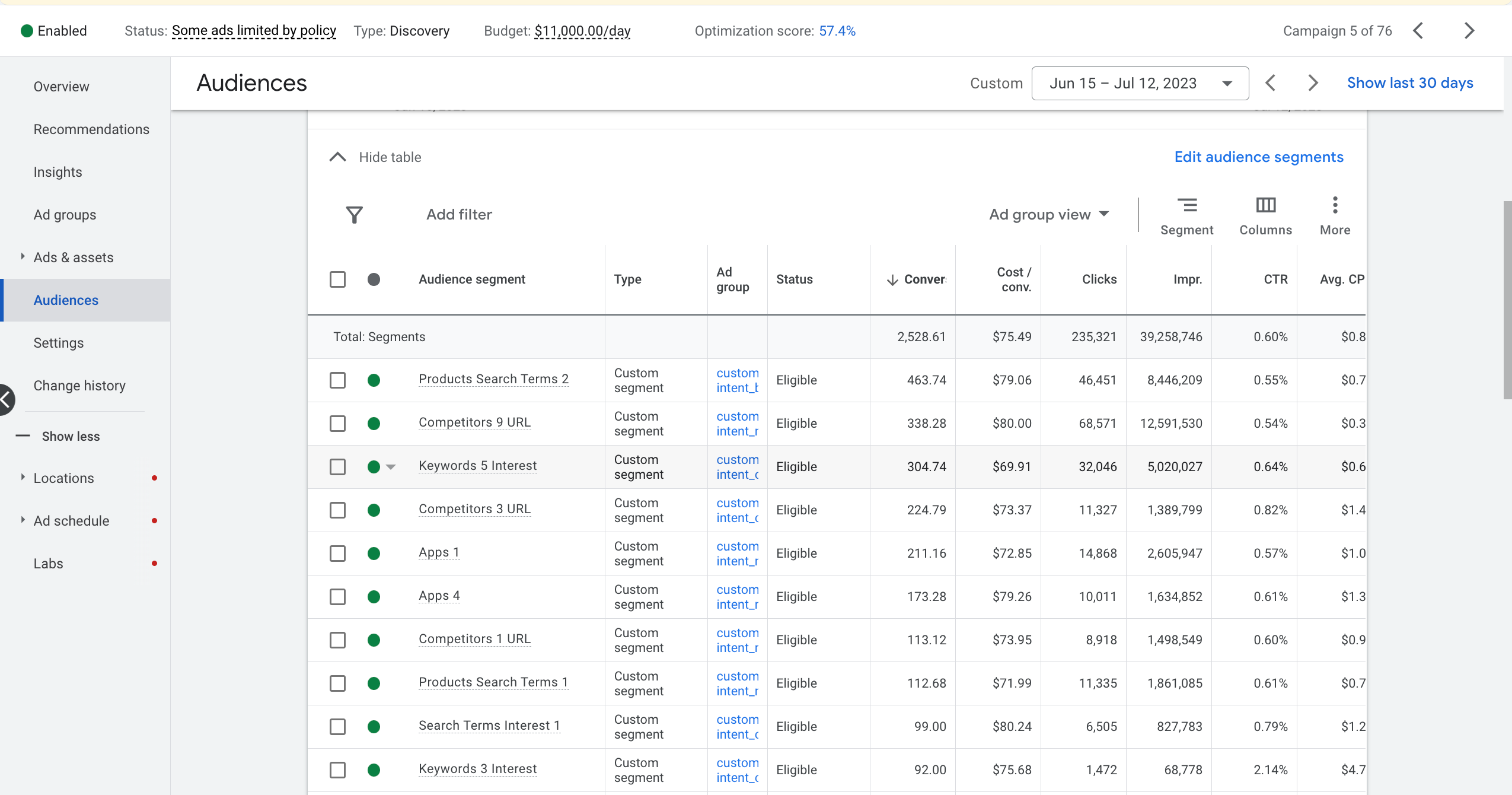Click the filter funnel icon

tap(354, 215)
